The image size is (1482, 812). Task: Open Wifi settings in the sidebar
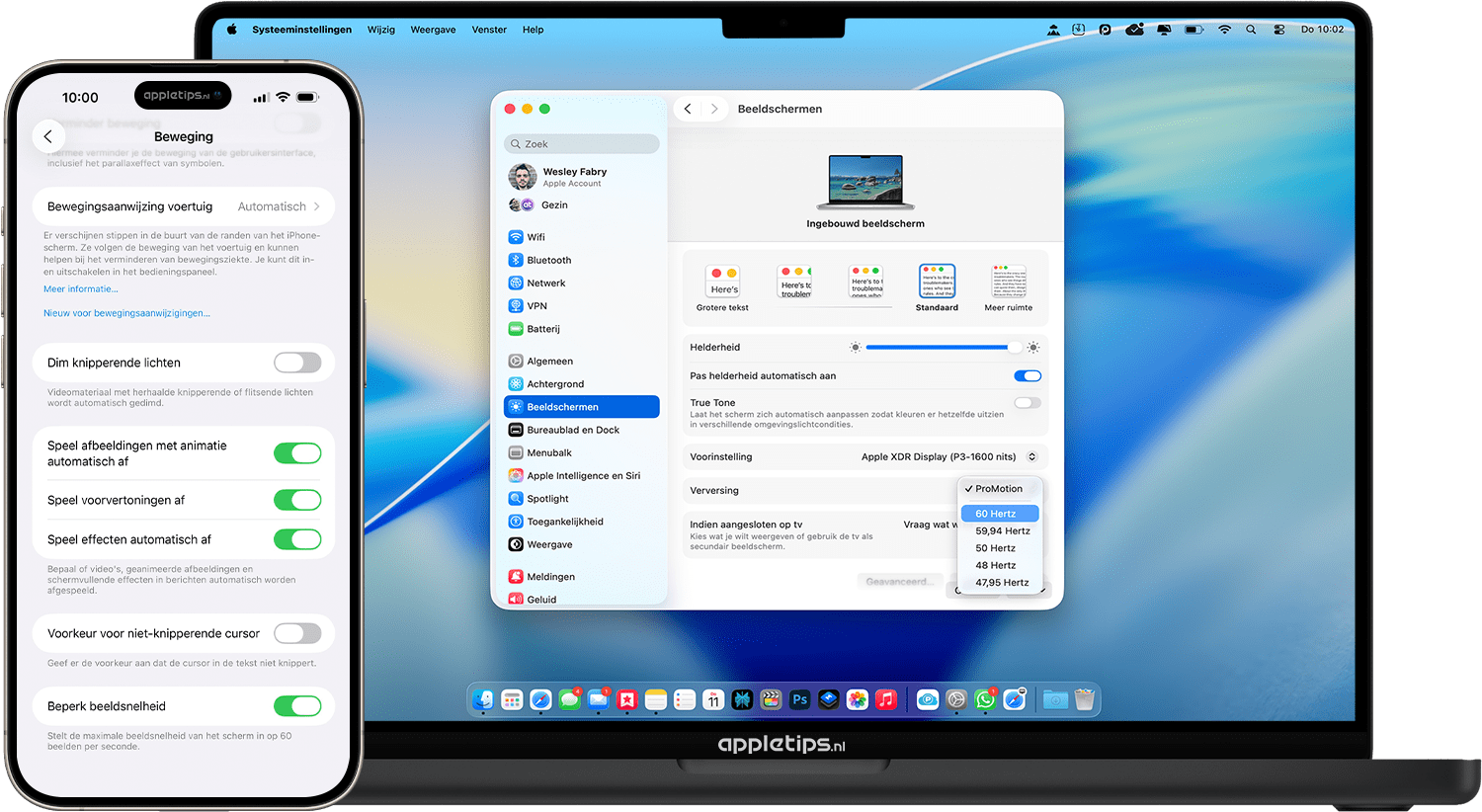[x=581, y=237]
